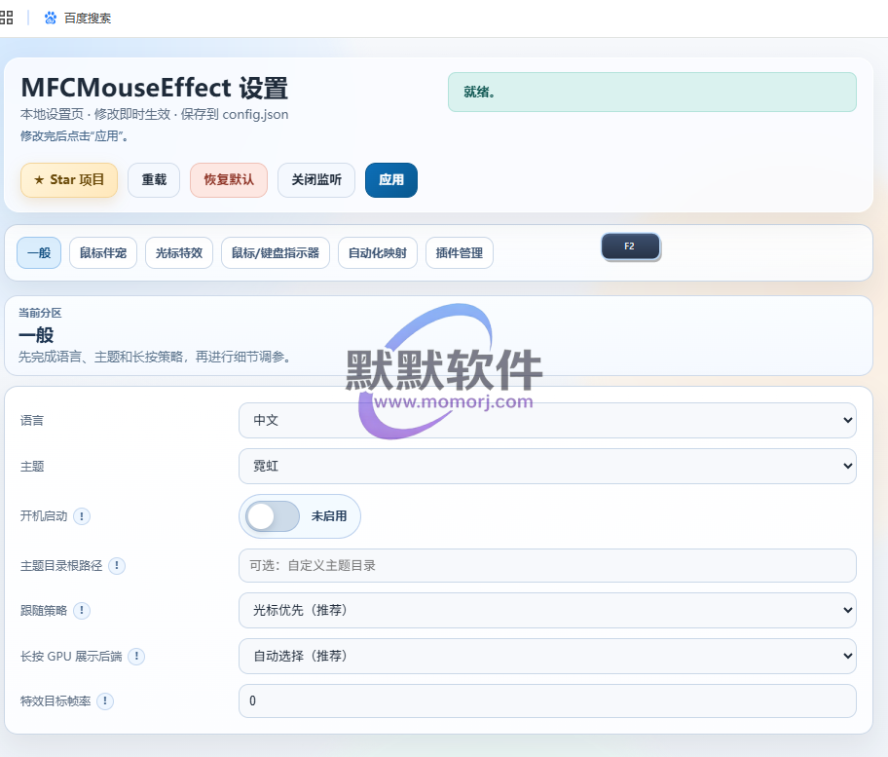Screen dimensions: 888x757
Task: Click the ★ Star 项目 button
Action: click(x=69, y=180)
